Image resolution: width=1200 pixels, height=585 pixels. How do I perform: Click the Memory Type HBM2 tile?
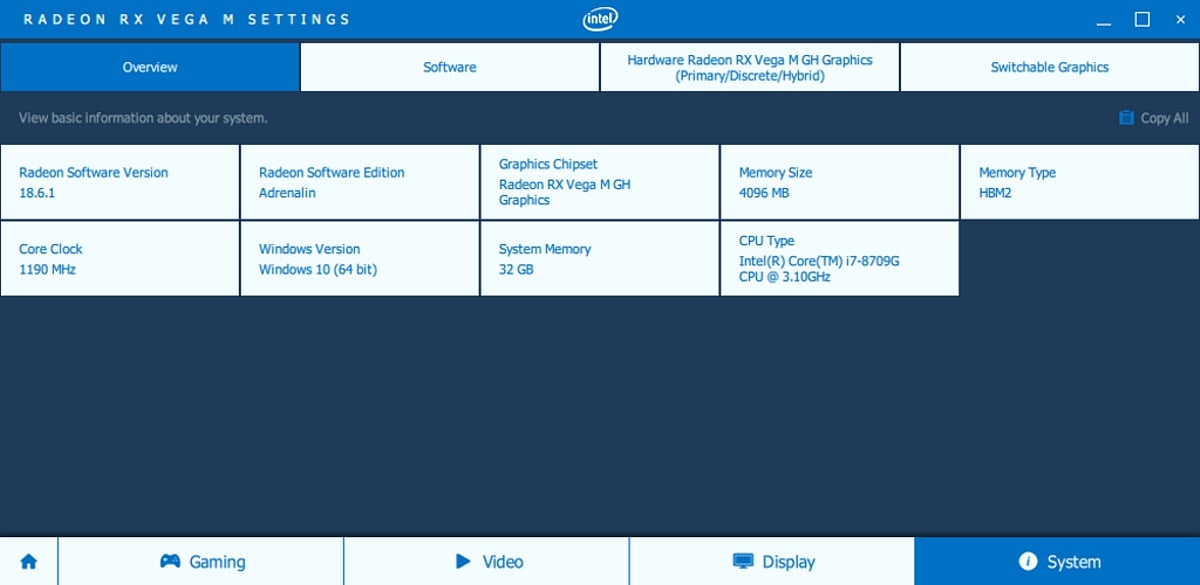(1079, 182)
